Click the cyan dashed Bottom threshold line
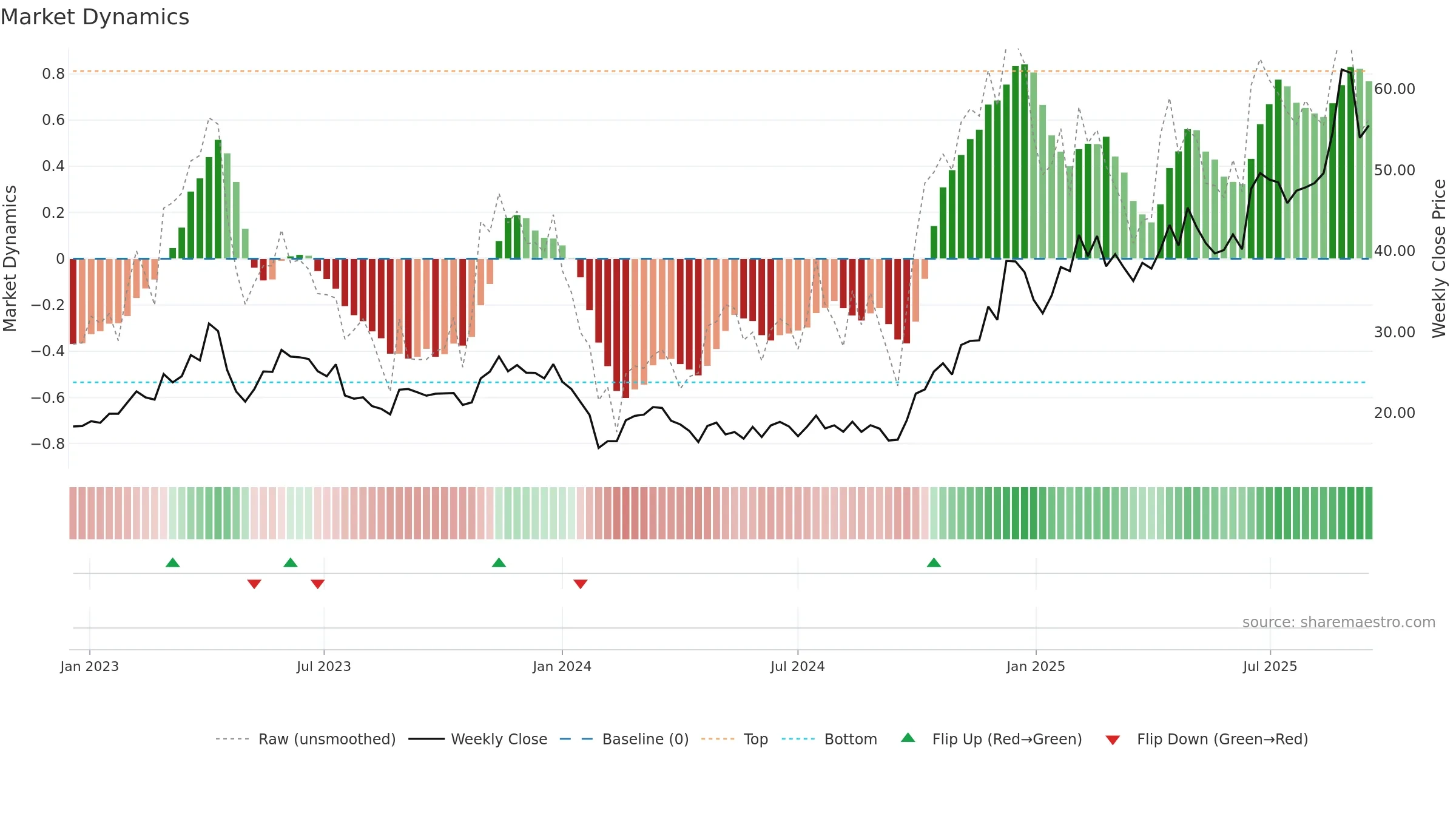Viewport: 1456px width, 819px height. point(719,382)
